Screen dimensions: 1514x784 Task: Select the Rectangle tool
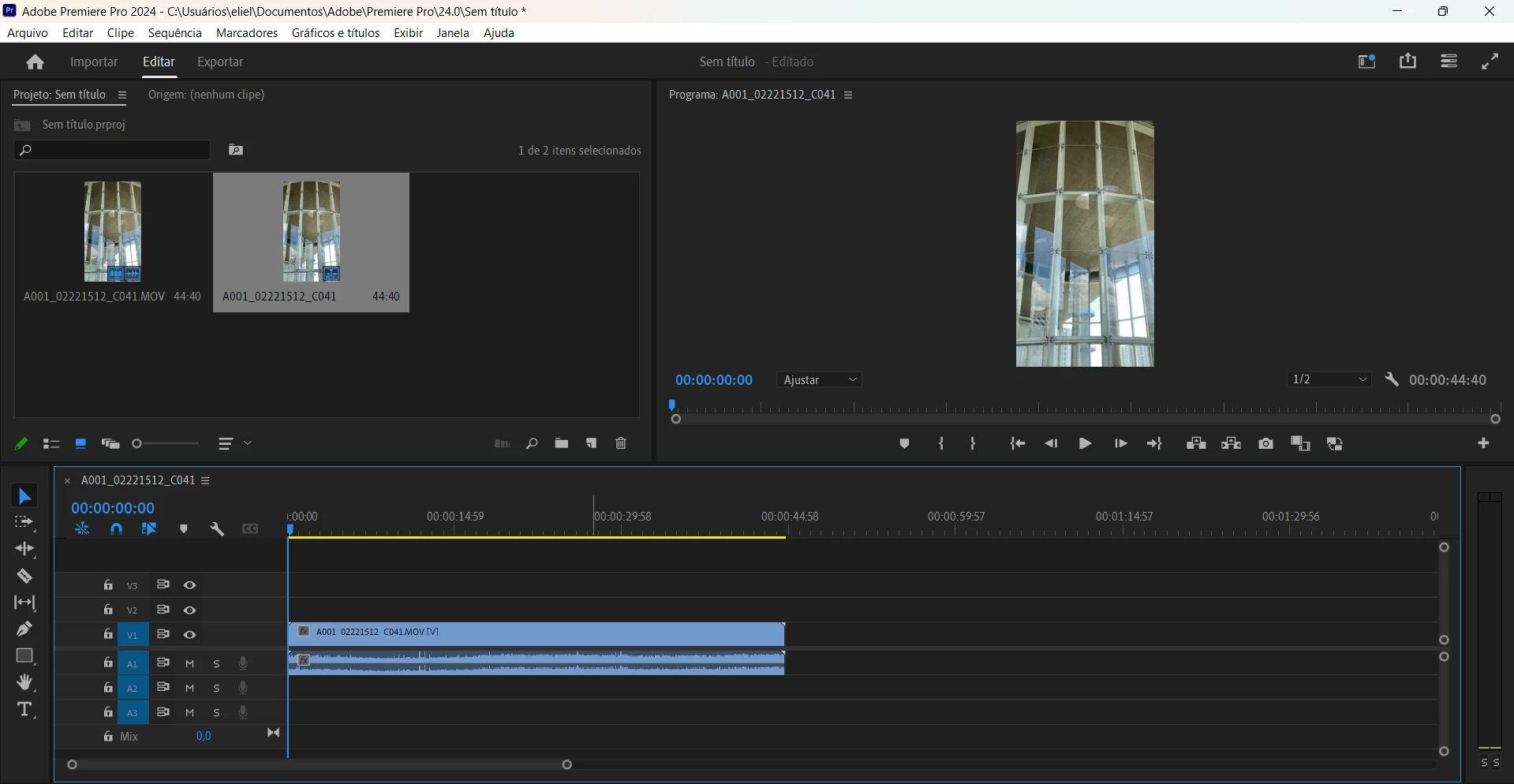click(x=24, y=656)
